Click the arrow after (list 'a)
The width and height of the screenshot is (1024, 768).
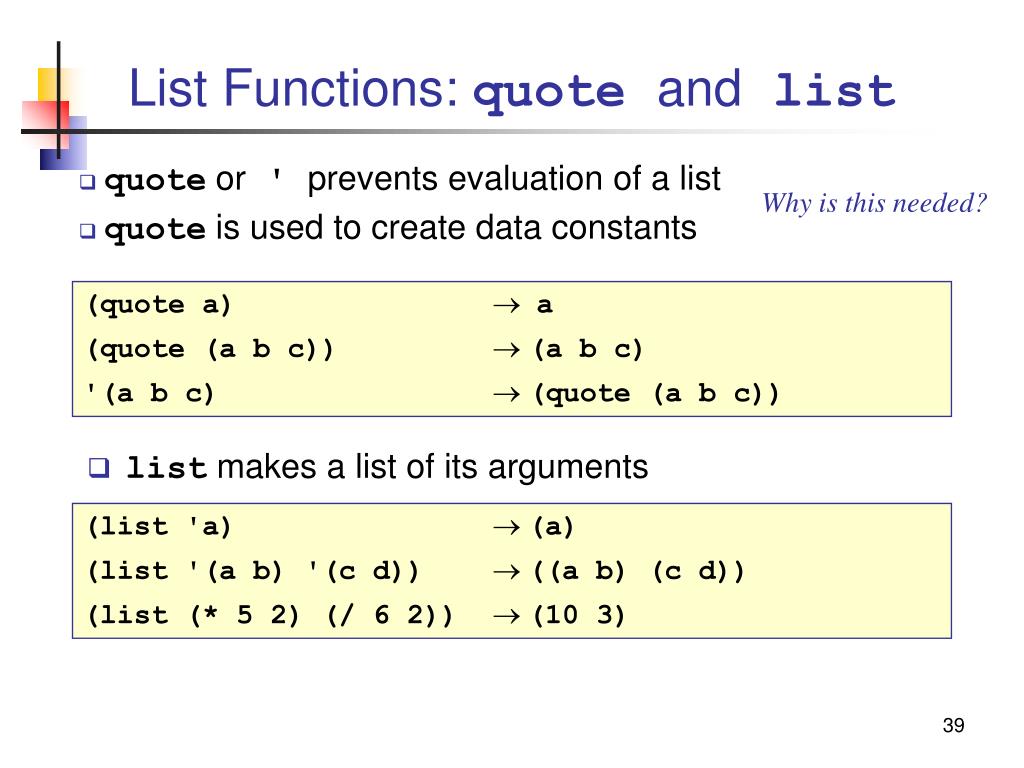505,527
